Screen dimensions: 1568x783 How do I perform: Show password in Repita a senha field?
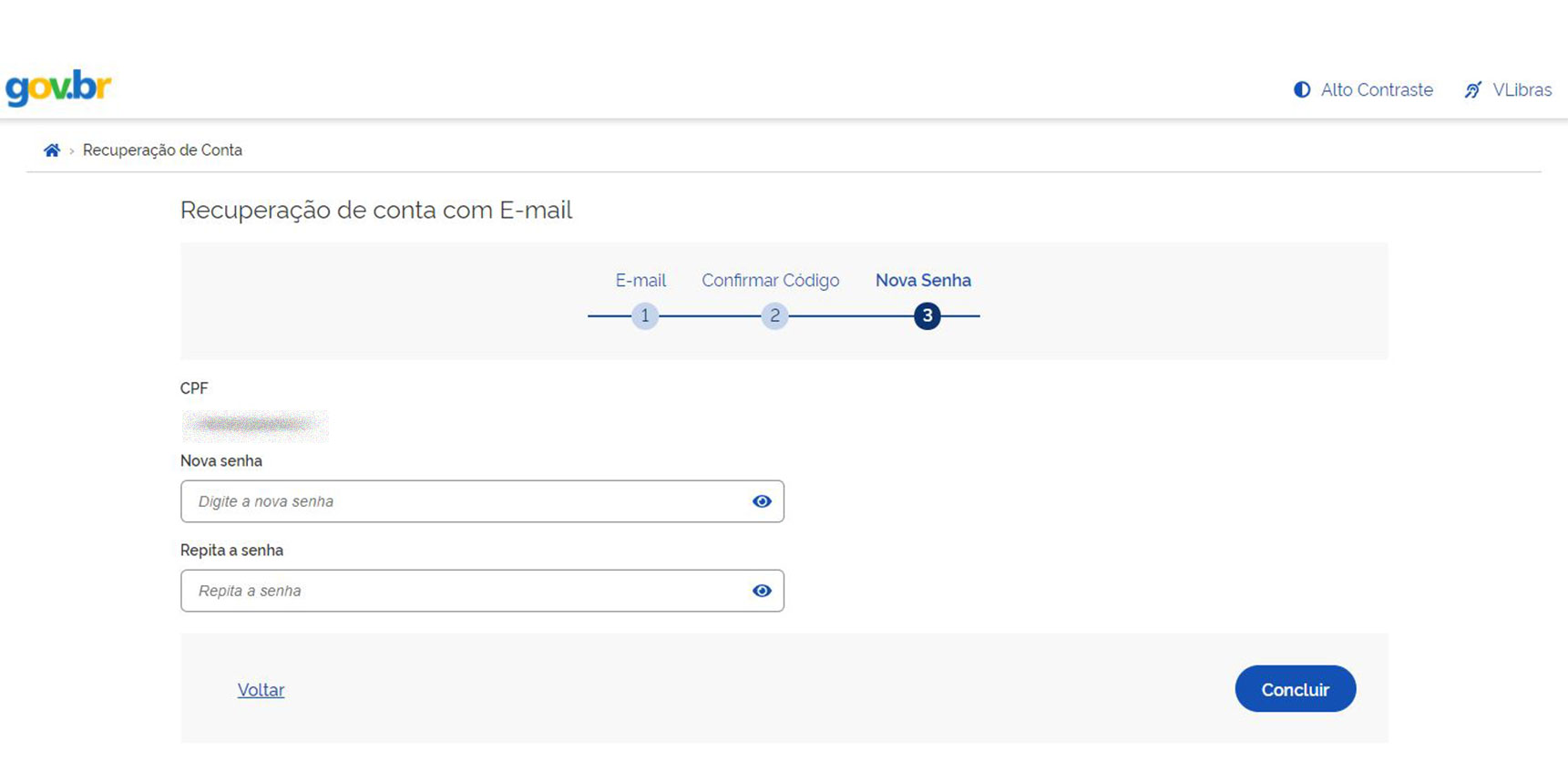point(762,591)
